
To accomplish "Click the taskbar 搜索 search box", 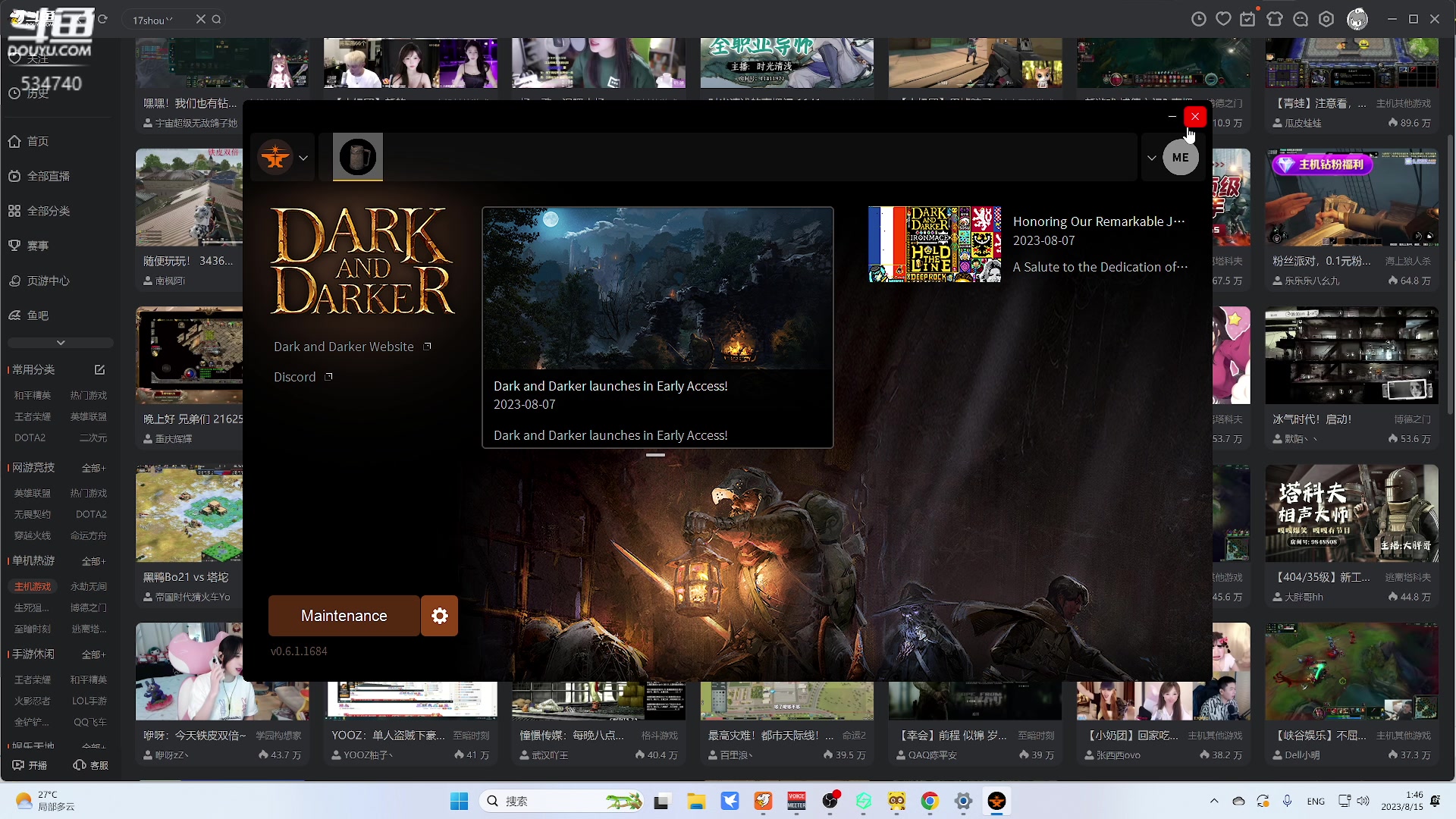I will [562, 802].
